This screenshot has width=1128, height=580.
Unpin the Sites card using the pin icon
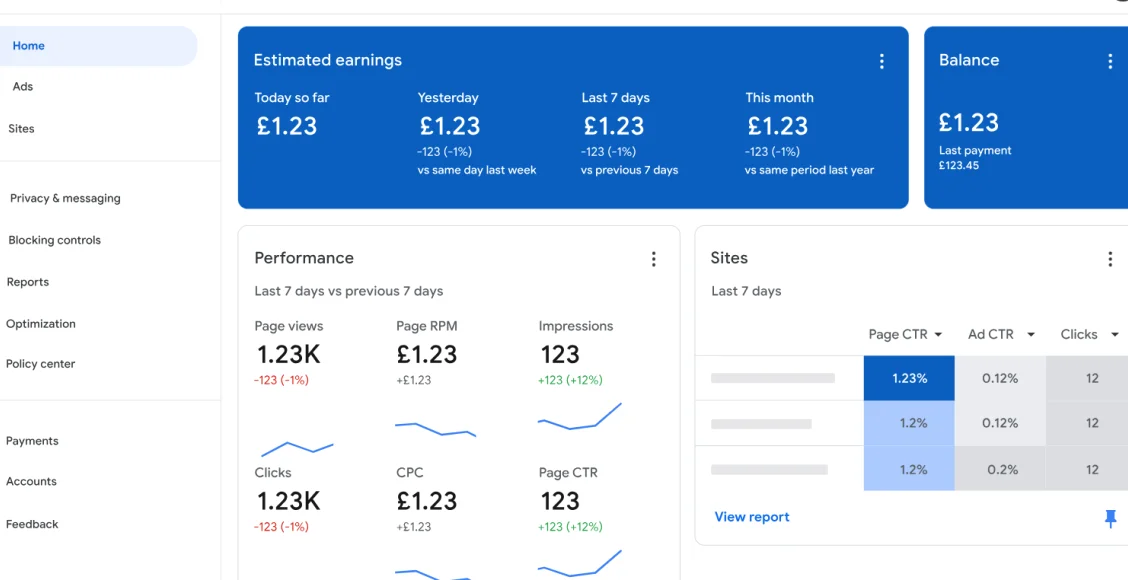pyautogui.click(x=1110, y=518)
